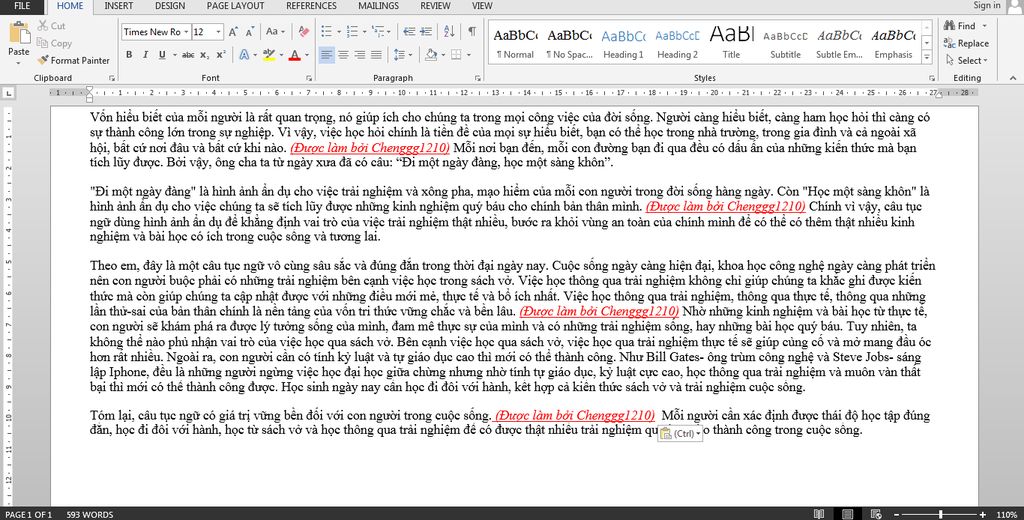Viewport: 1024px width, 520px height.
Task: Open Bullets list dropdown arrow
Action: coord(338,31)
